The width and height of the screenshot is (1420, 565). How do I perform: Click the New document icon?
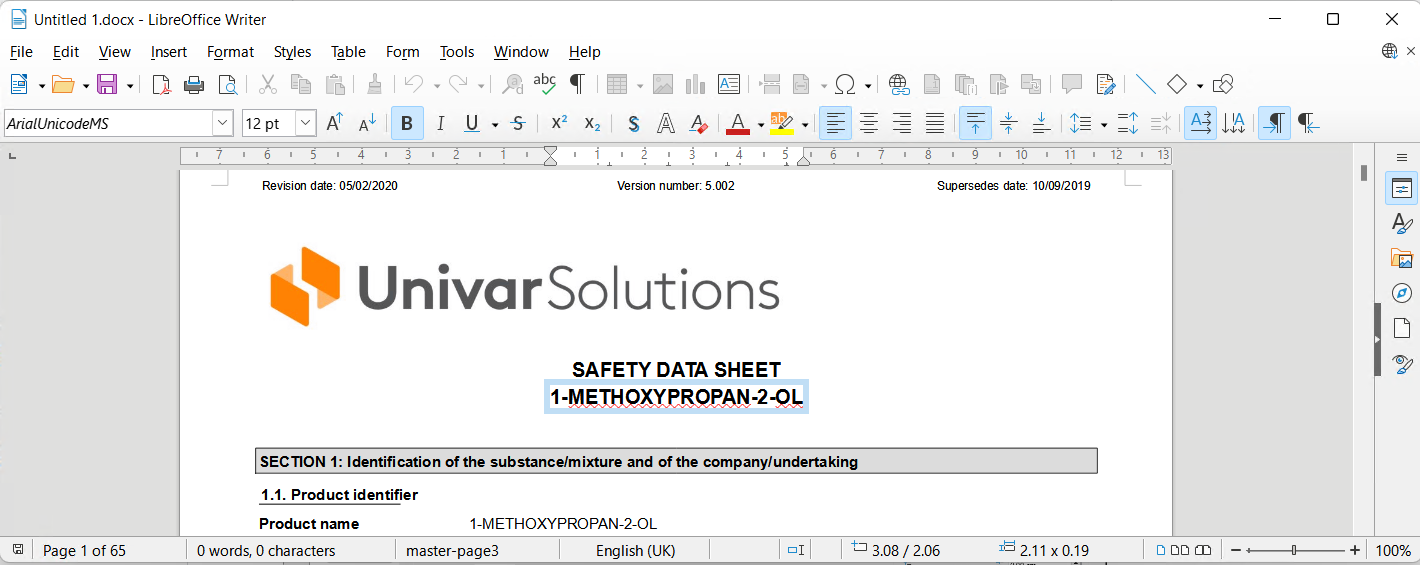(x=19, y=84)
